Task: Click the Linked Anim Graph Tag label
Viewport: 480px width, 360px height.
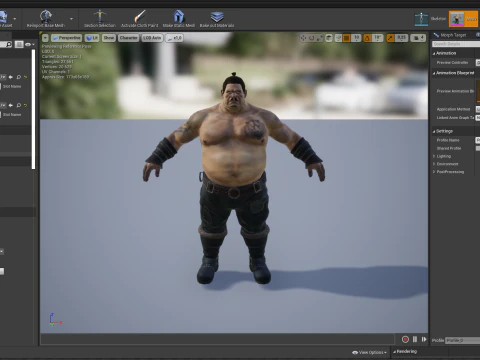Action: [455, 118]
